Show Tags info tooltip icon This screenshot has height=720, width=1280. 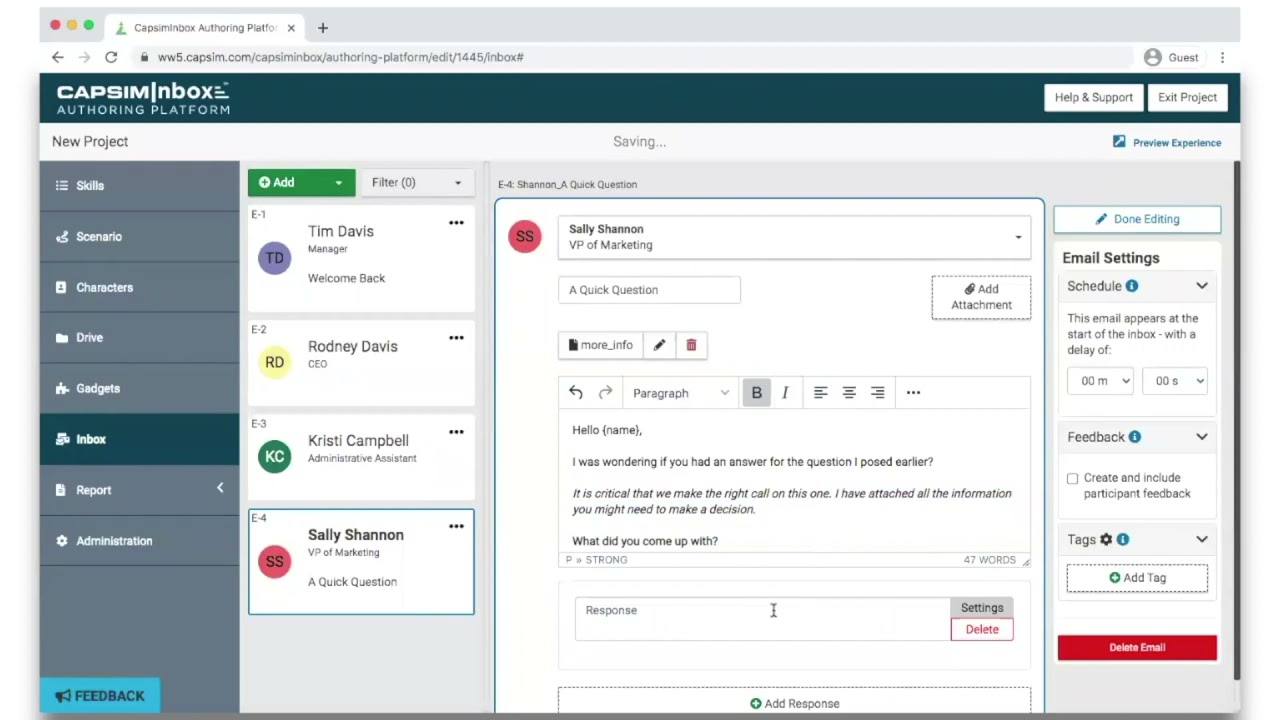pos(1123,539)
